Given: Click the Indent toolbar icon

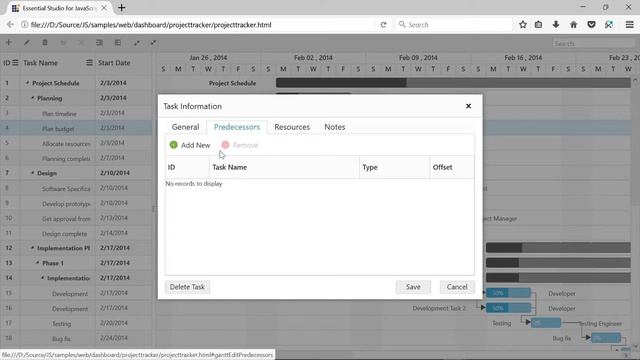Looking at the screenshot, I should pos(99,42).
